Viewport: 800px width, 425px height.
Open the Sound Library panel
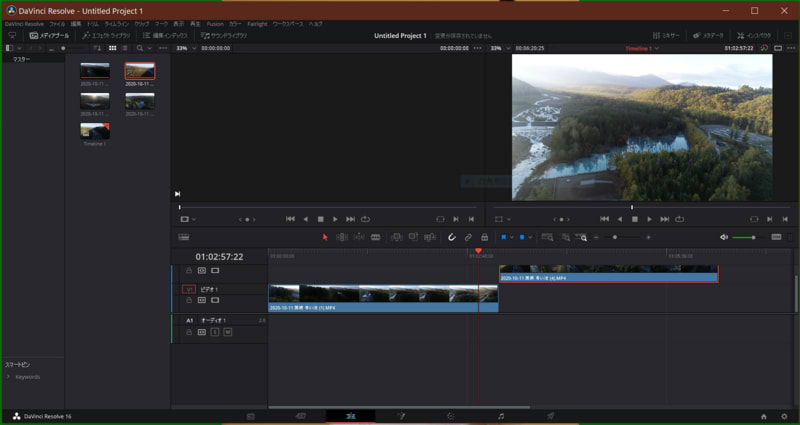coord(223,36)
